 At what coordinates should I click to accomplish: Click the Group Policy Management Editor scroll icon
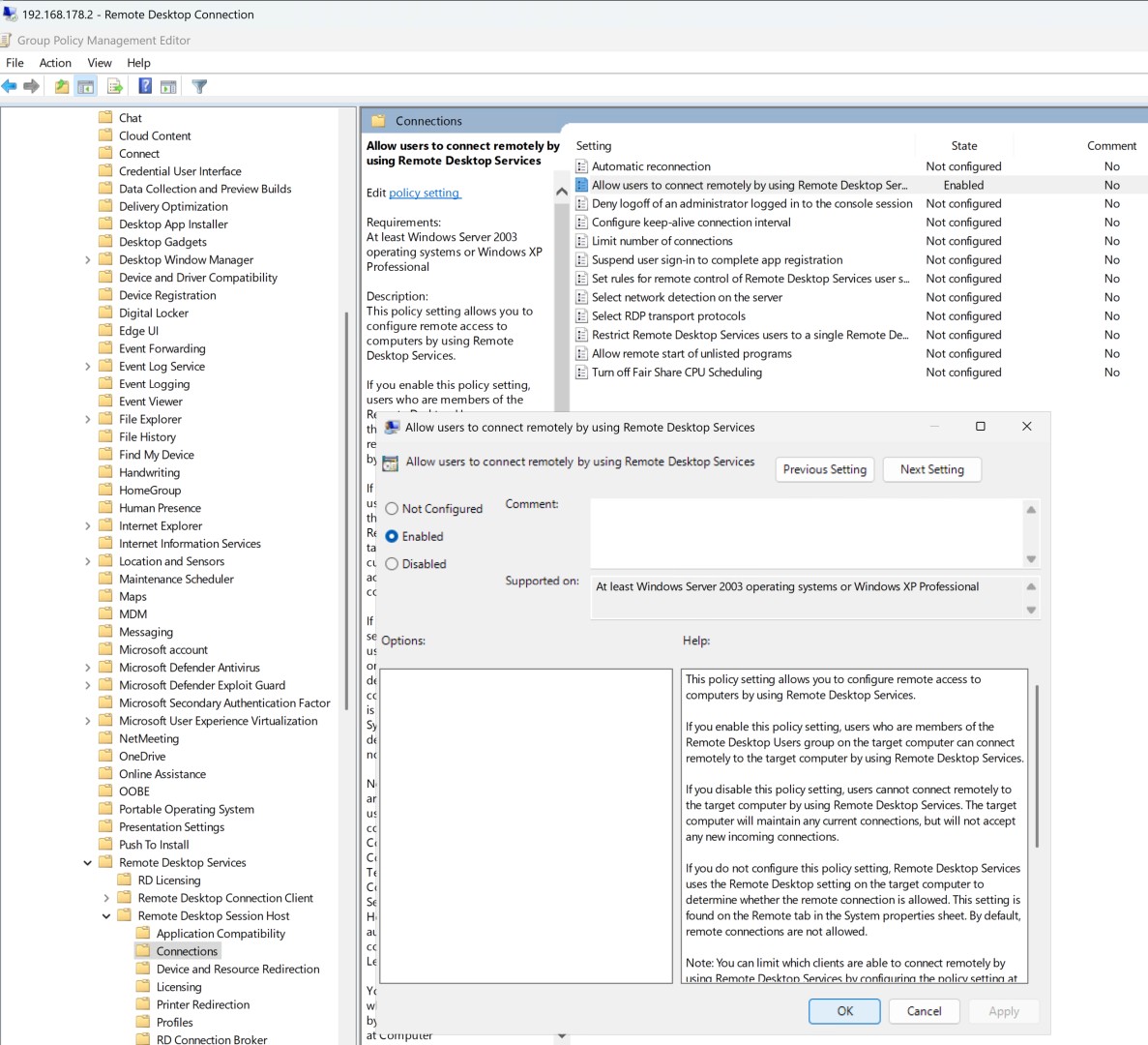7,40
